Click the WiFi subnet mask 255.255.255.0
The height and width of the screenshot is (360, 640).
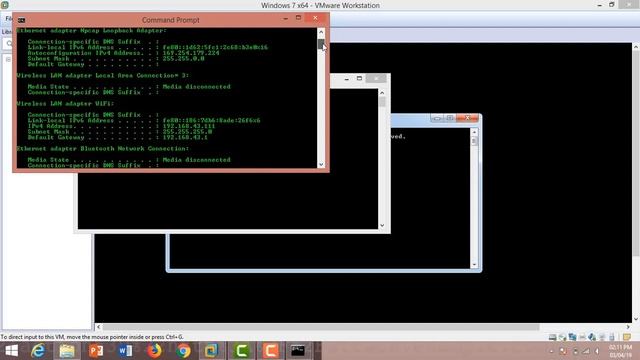coord(187,132)
